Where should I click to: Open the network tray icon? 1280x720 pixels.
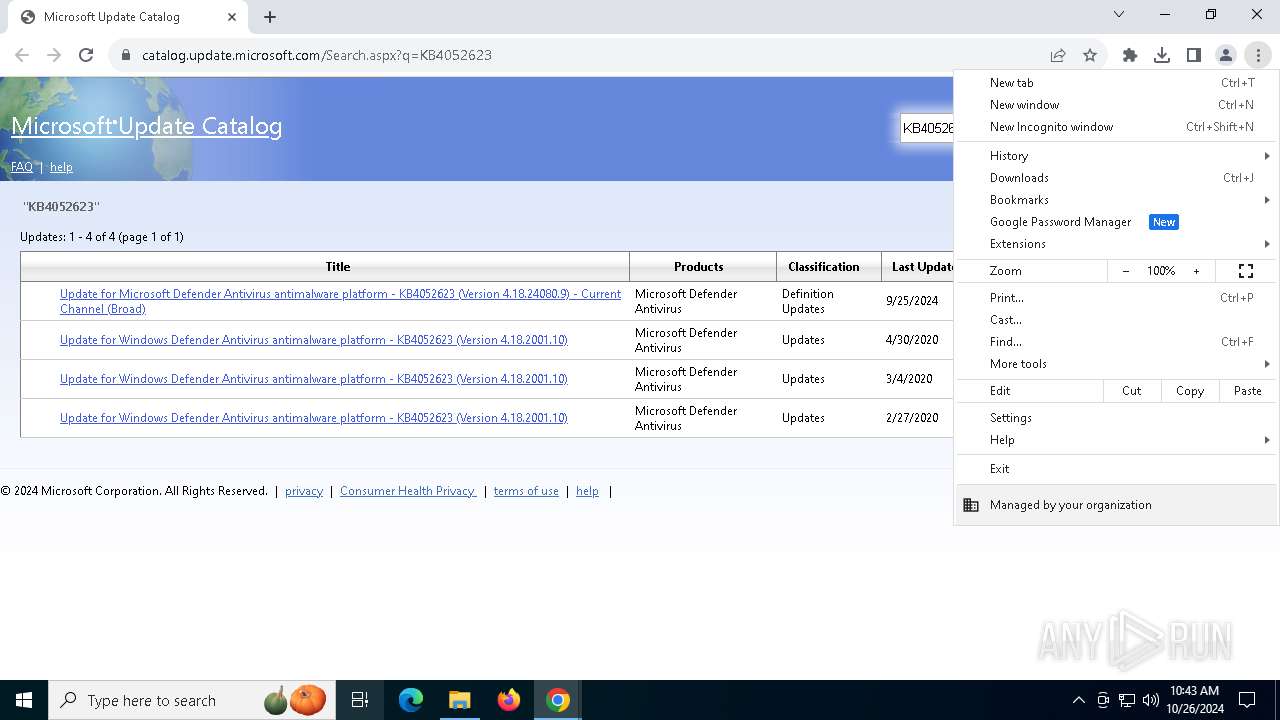(x=1127, y=700)
